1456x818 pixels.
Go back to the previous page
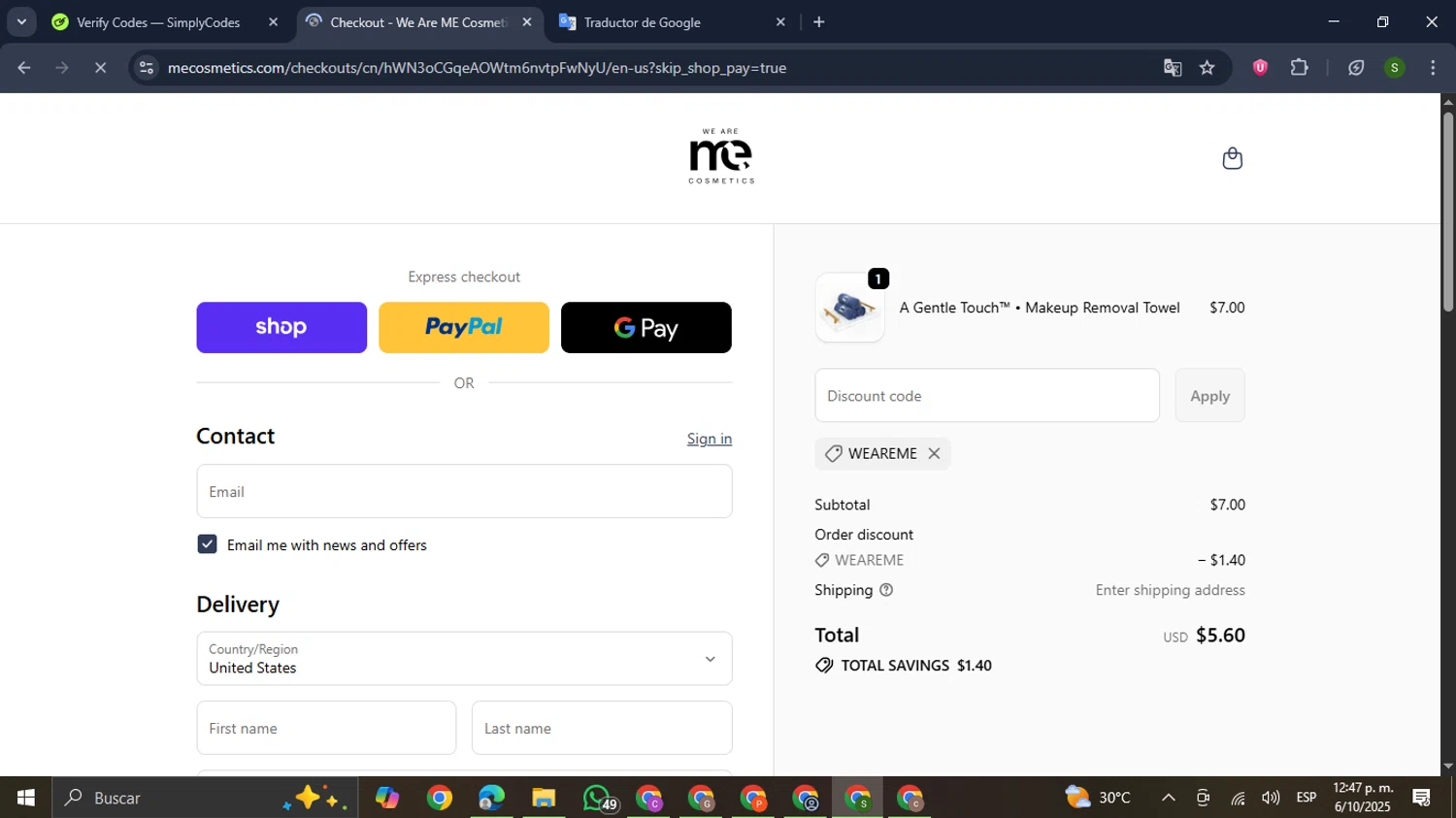point(24,68)
